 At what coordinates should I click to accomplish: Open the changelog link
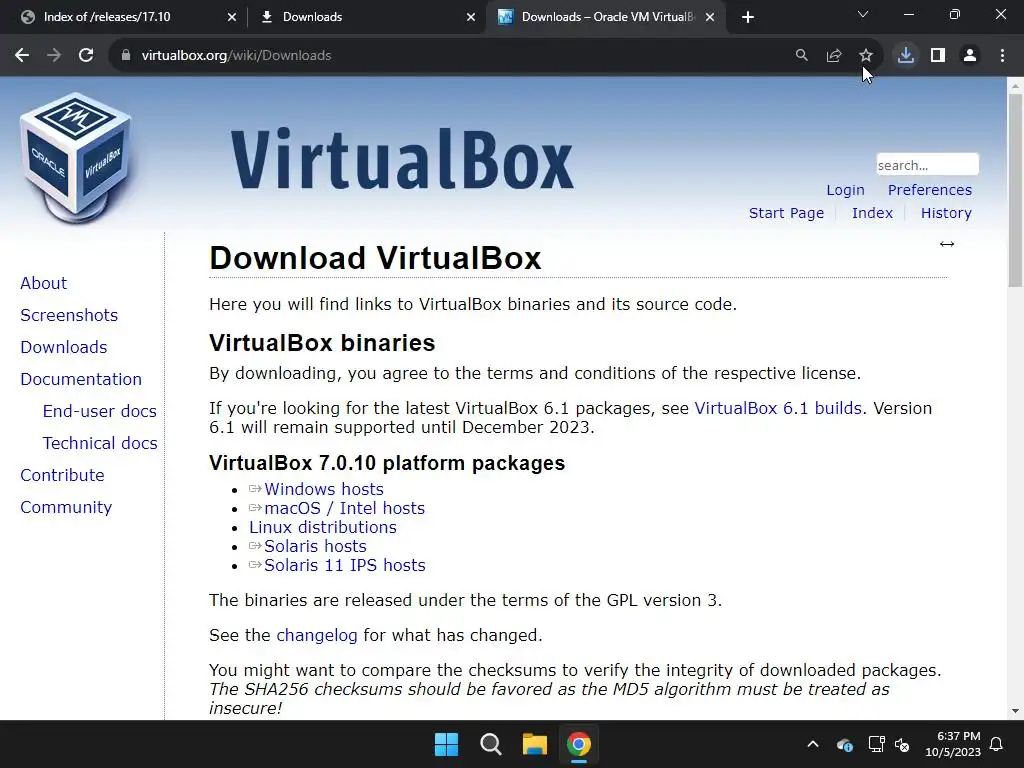317,635
